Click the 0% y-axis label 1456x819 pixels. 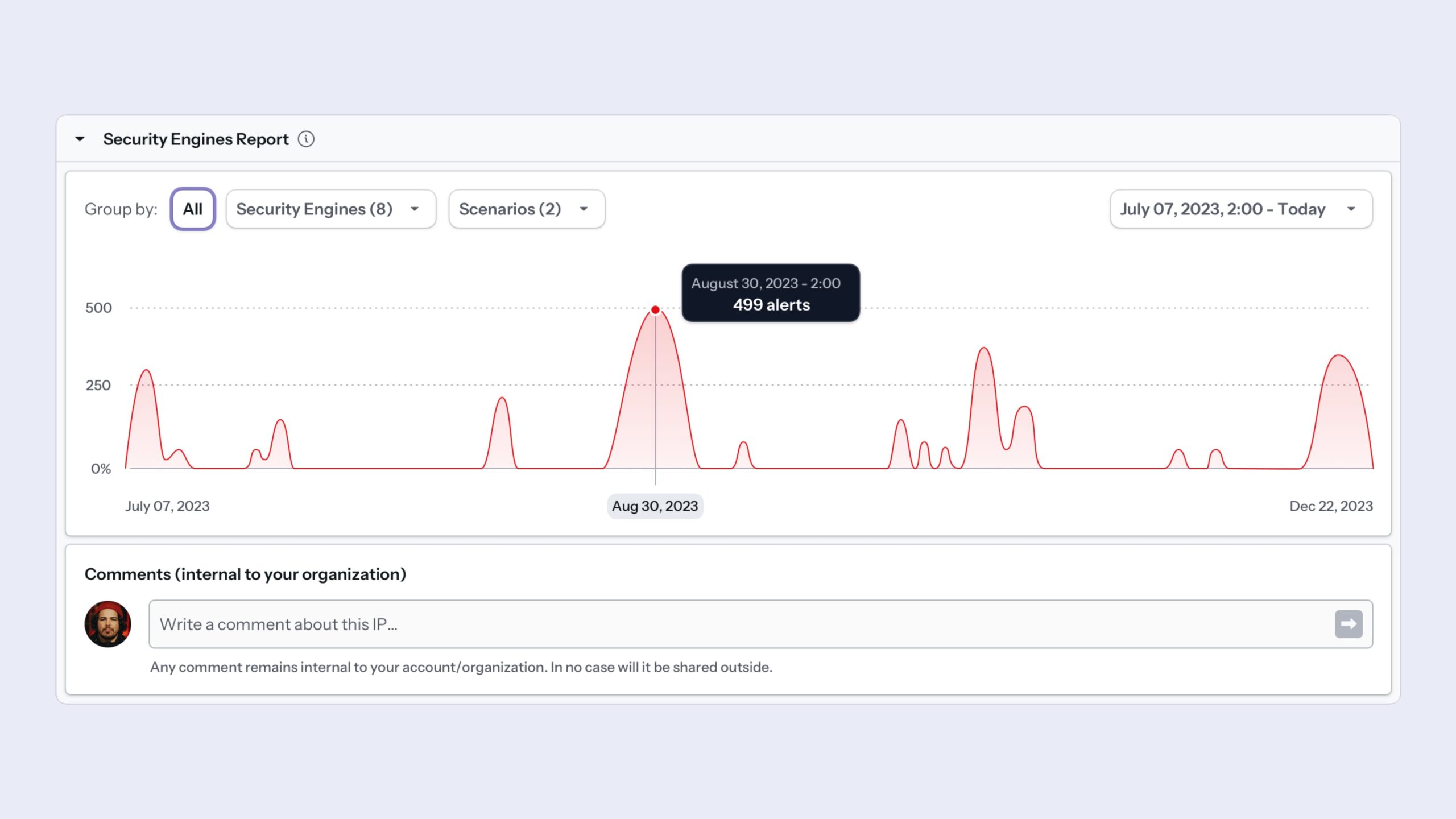click(x=101, y=469)
